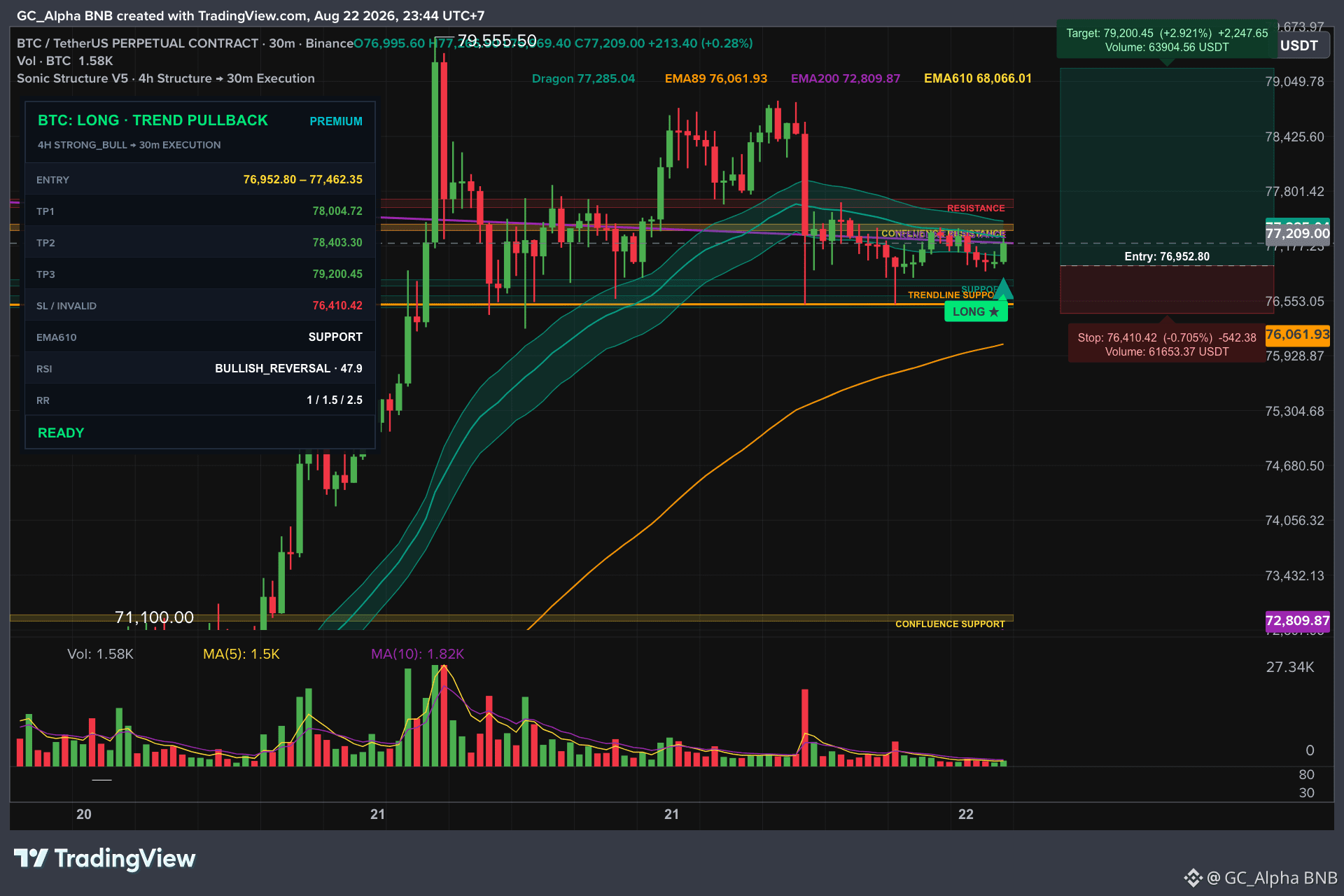The image size is (1344, 896).
Task: Click the RSI BULLISH_REVERSAL · 47.9 value
Action: (288, 369)
